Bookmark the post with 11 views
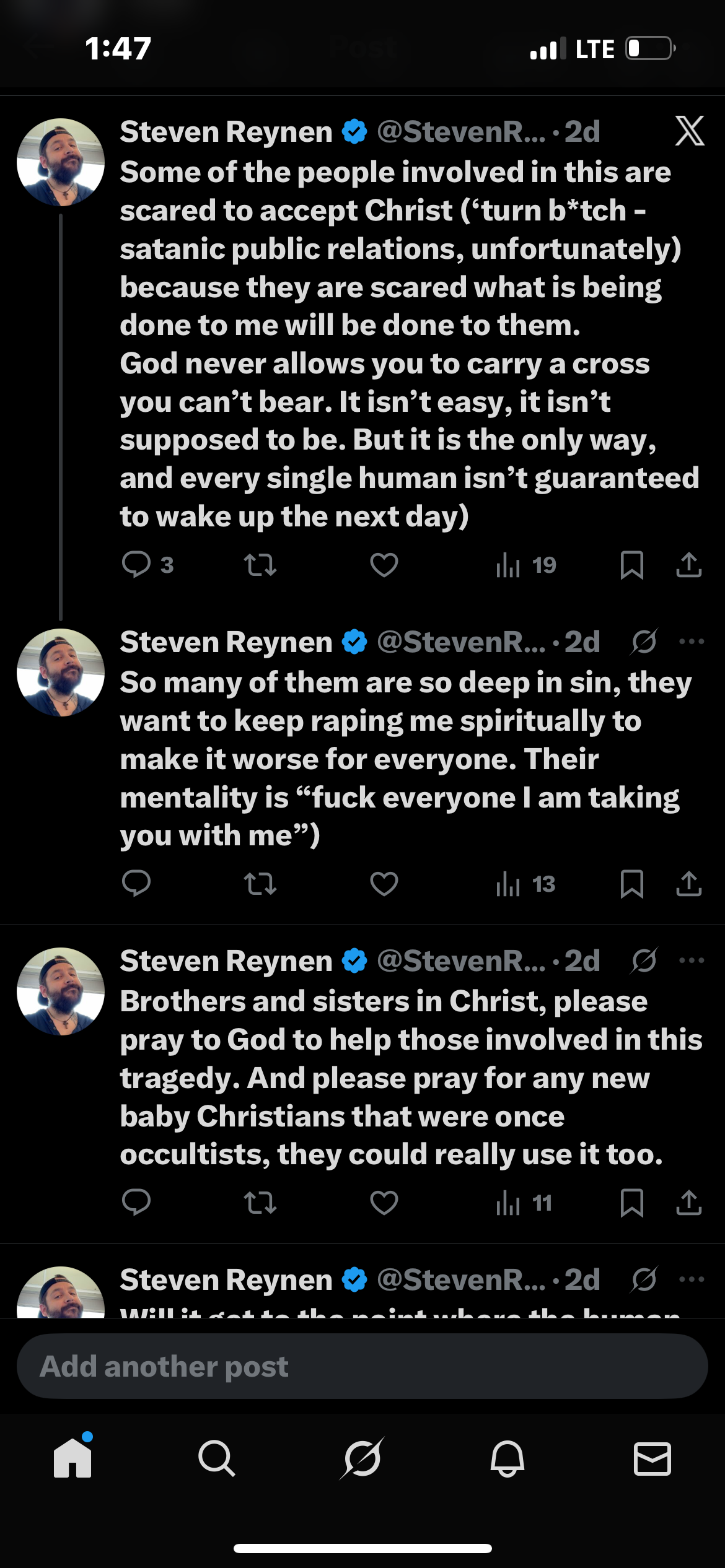Image resolution: width=725 pixels, height=1568 pixels. (631, 1203)
